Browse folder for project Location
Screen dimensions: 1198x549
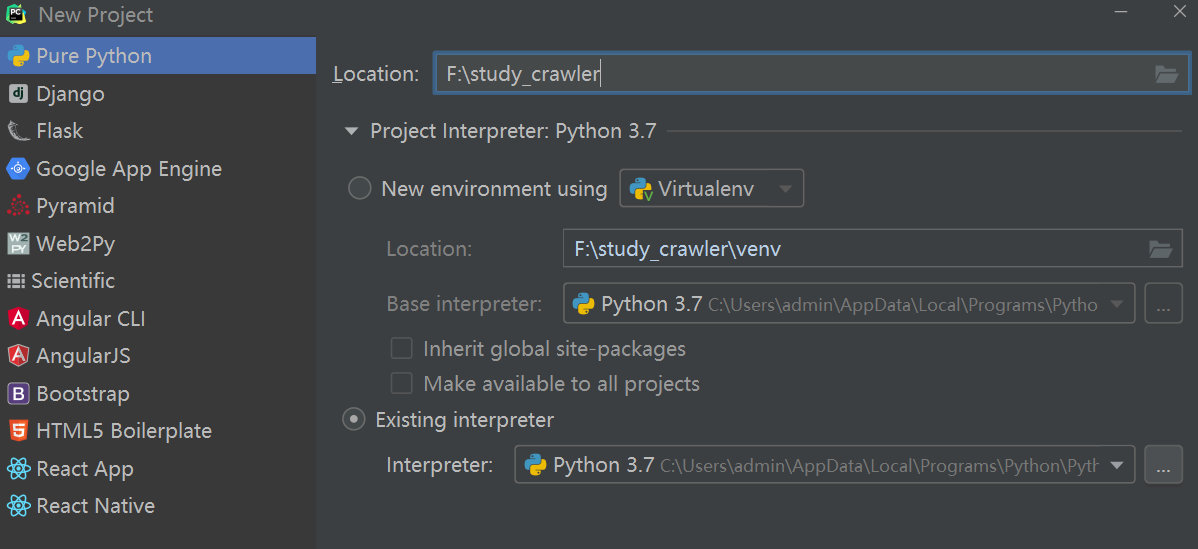(x=1166, y=74)
